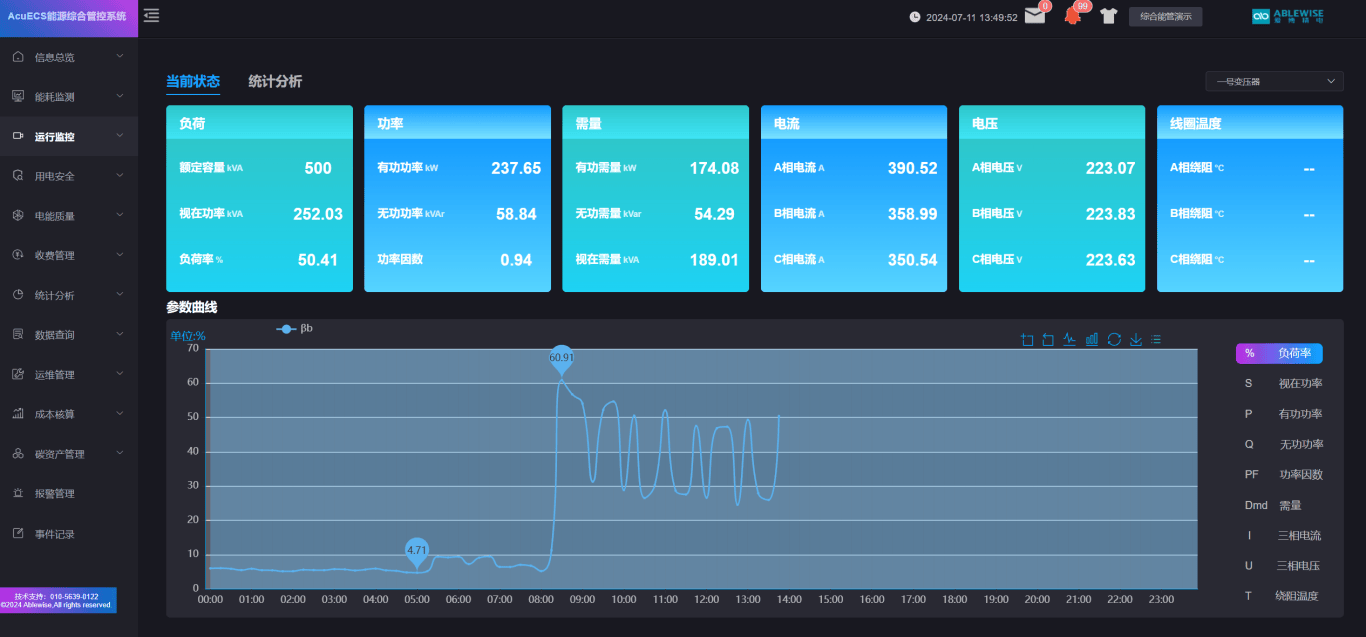Click the 收费管理 sidebar icon
The width and height of the screenshot is (1366, 637).
(18, 255)
